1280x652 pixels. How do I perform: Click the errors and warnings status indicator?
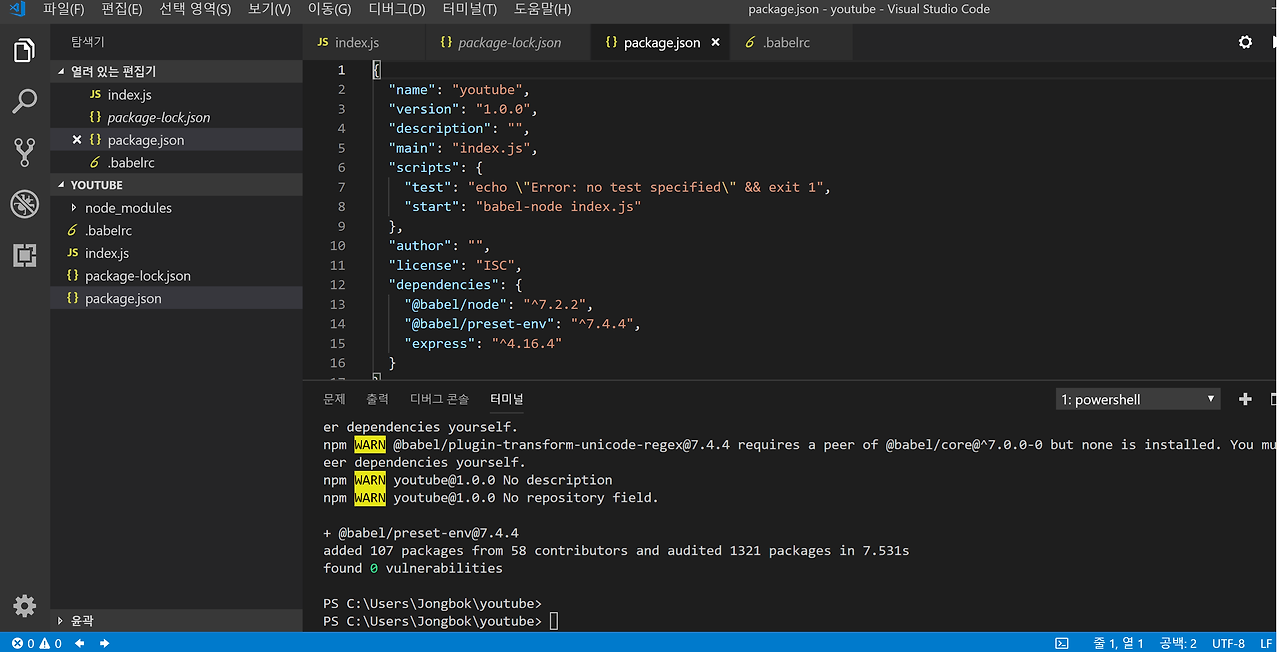pos(37,643)
